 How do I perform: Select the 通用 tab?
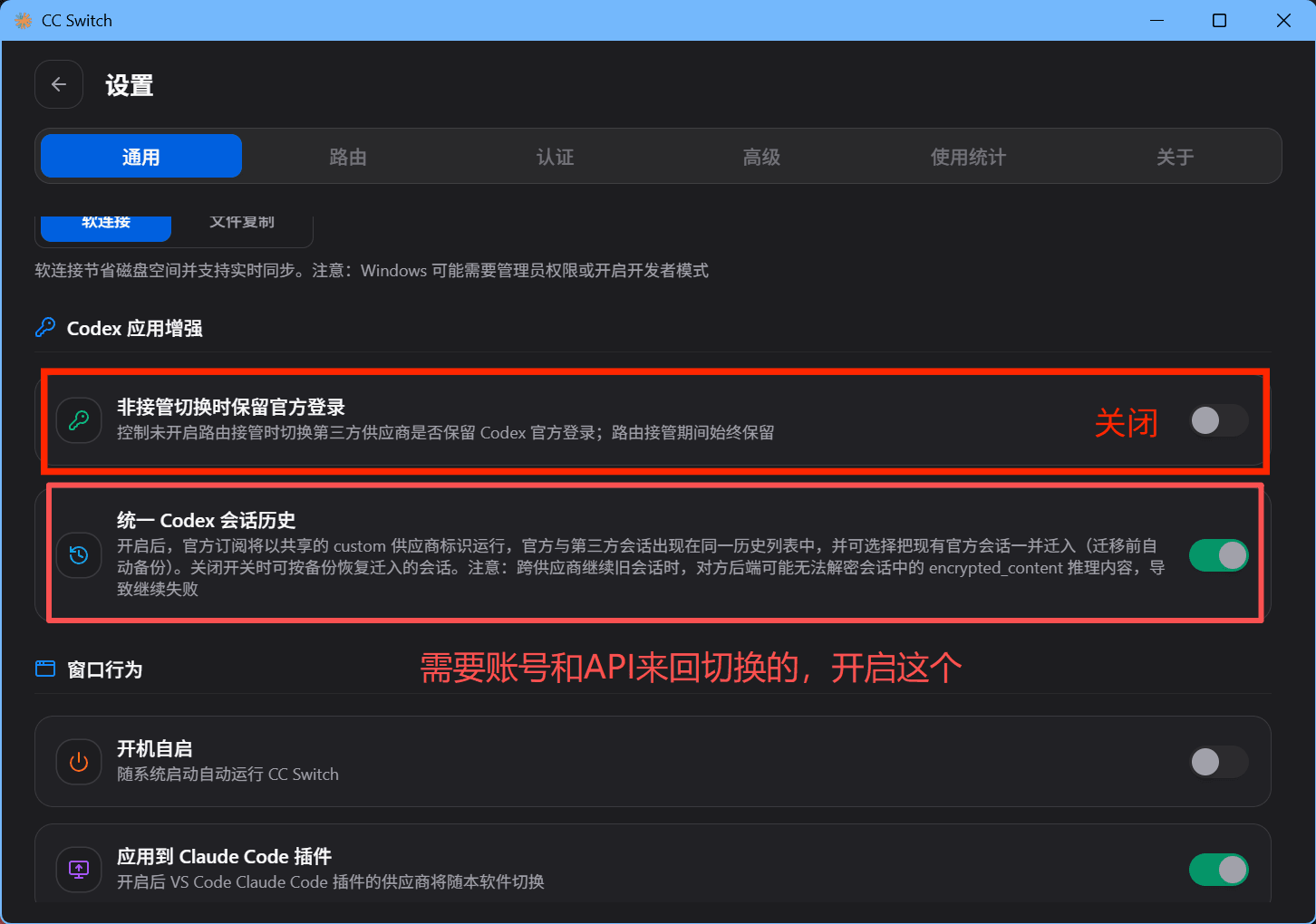141,157
